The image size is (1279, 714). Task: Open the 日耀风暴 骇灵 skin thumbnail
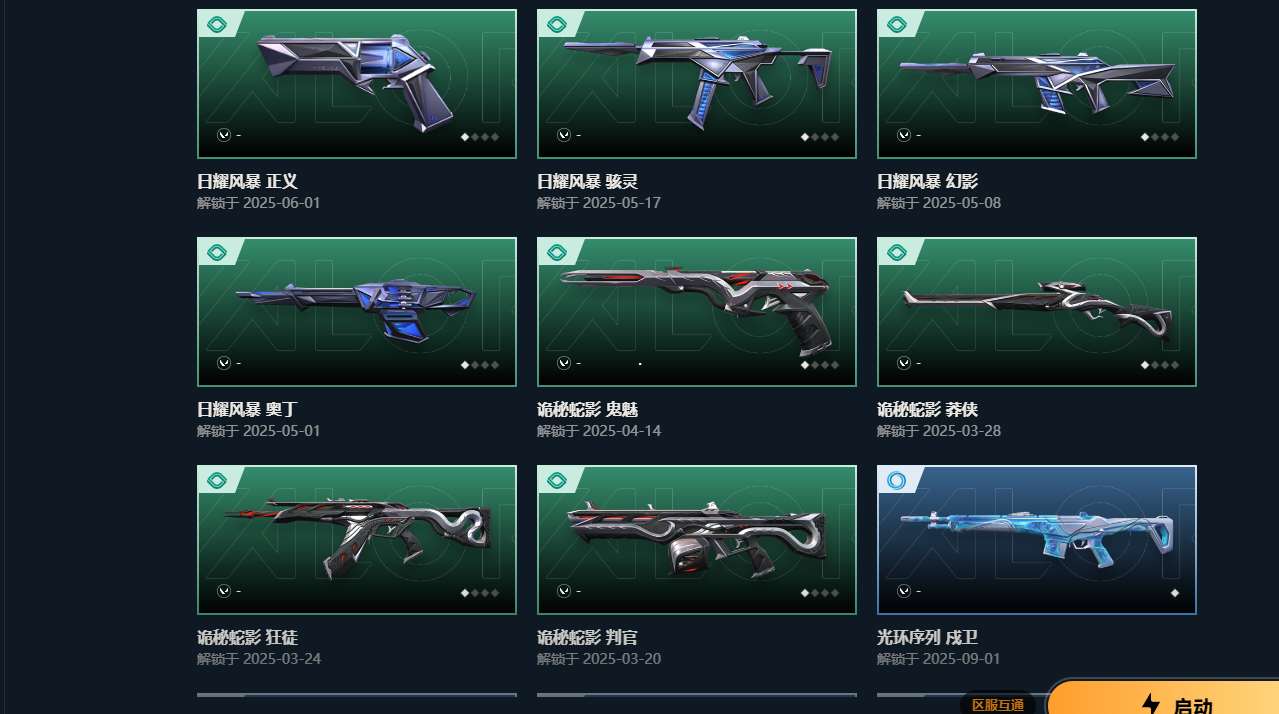pyautogui.click(x=697, y=84)
